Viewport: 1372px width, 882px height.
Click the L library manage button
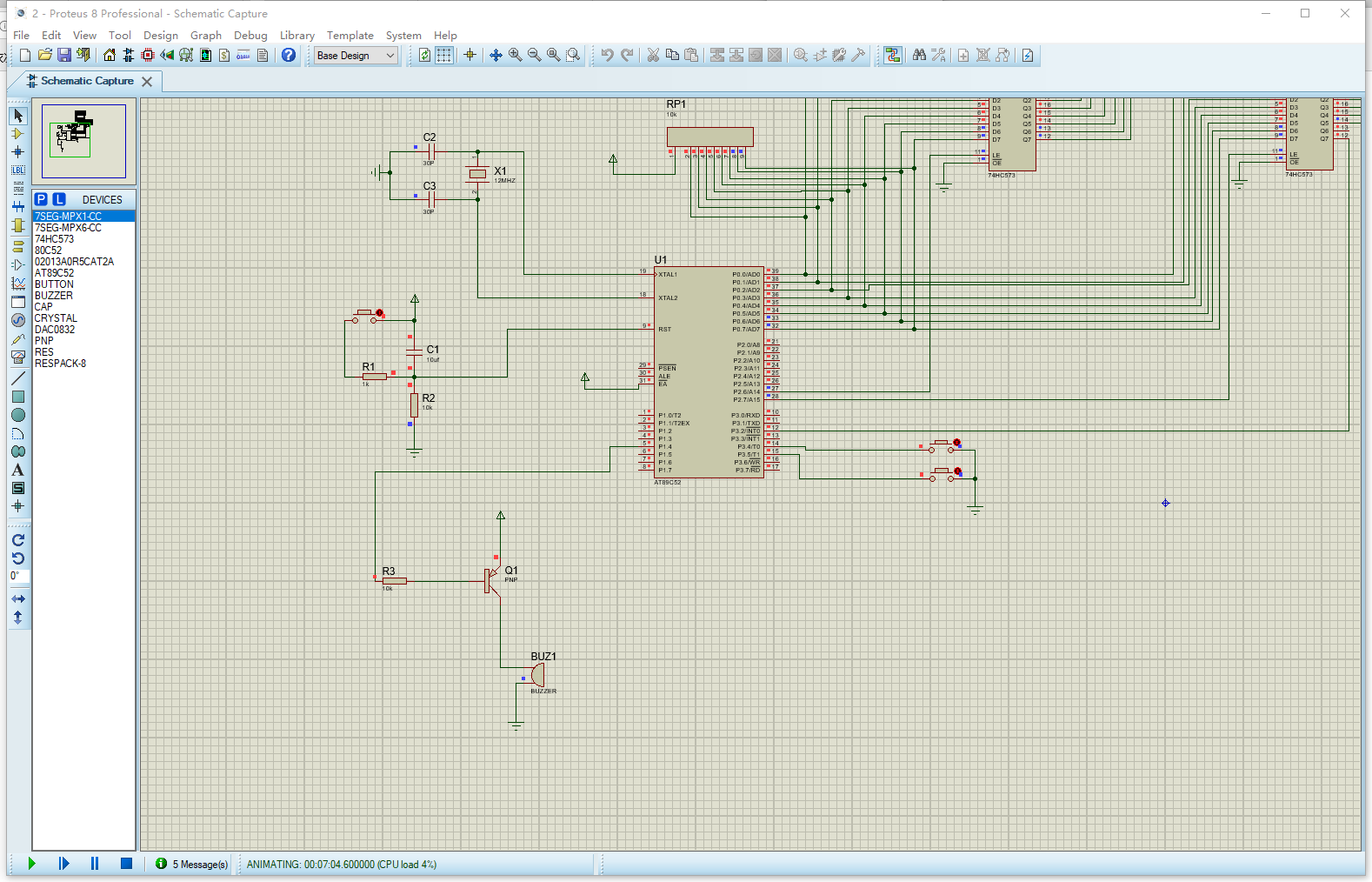click(x=59, y=199)
